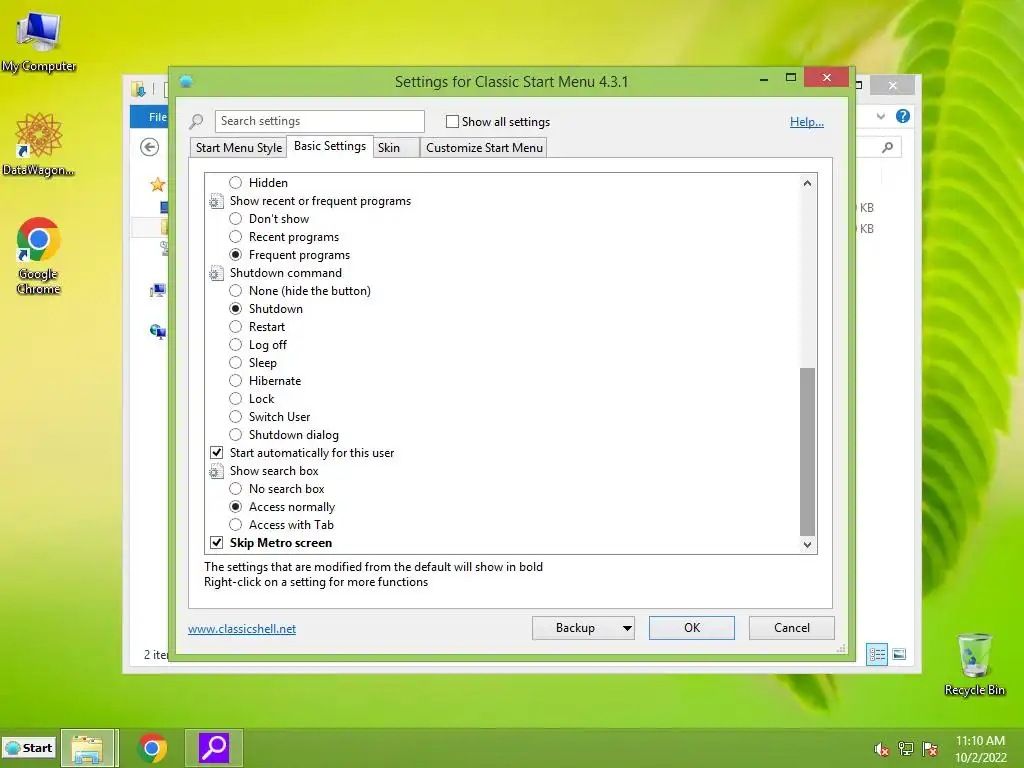Select Restart shutdown command
1024x768 pixels.
pyautogui.click(x=236, y=327)
